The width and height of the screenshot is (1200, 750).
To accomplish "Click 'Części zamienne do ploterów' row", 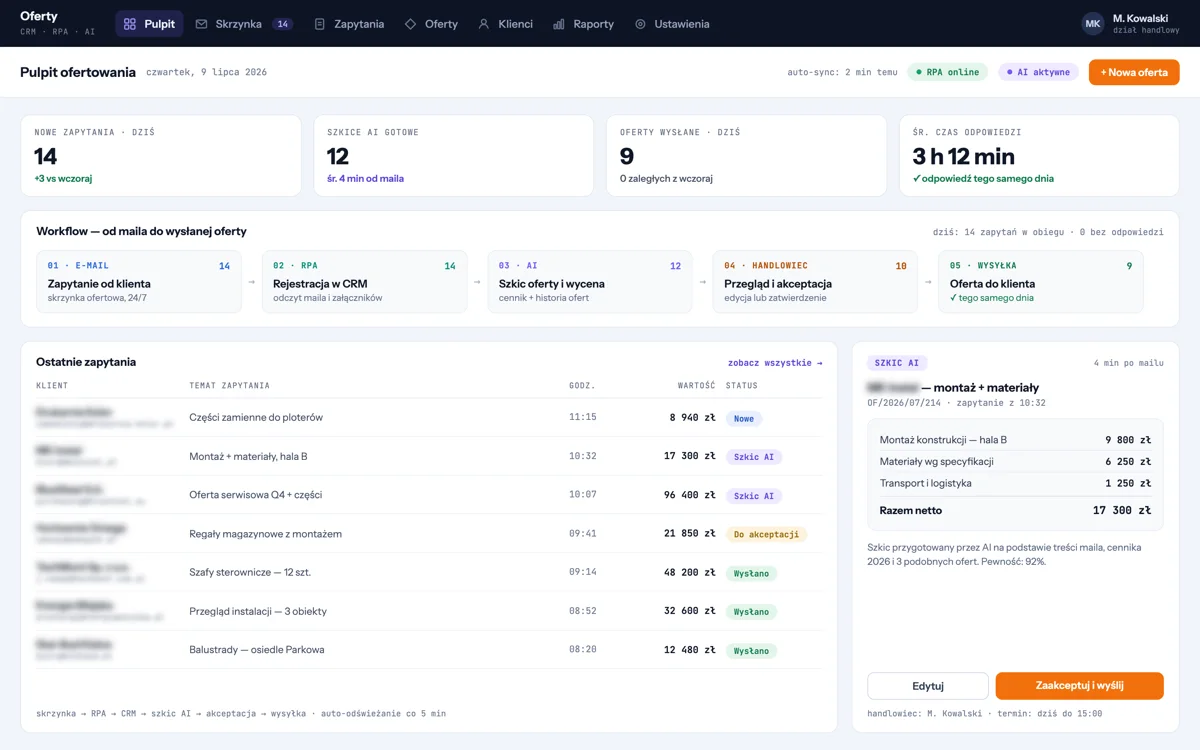I will 429,417.
